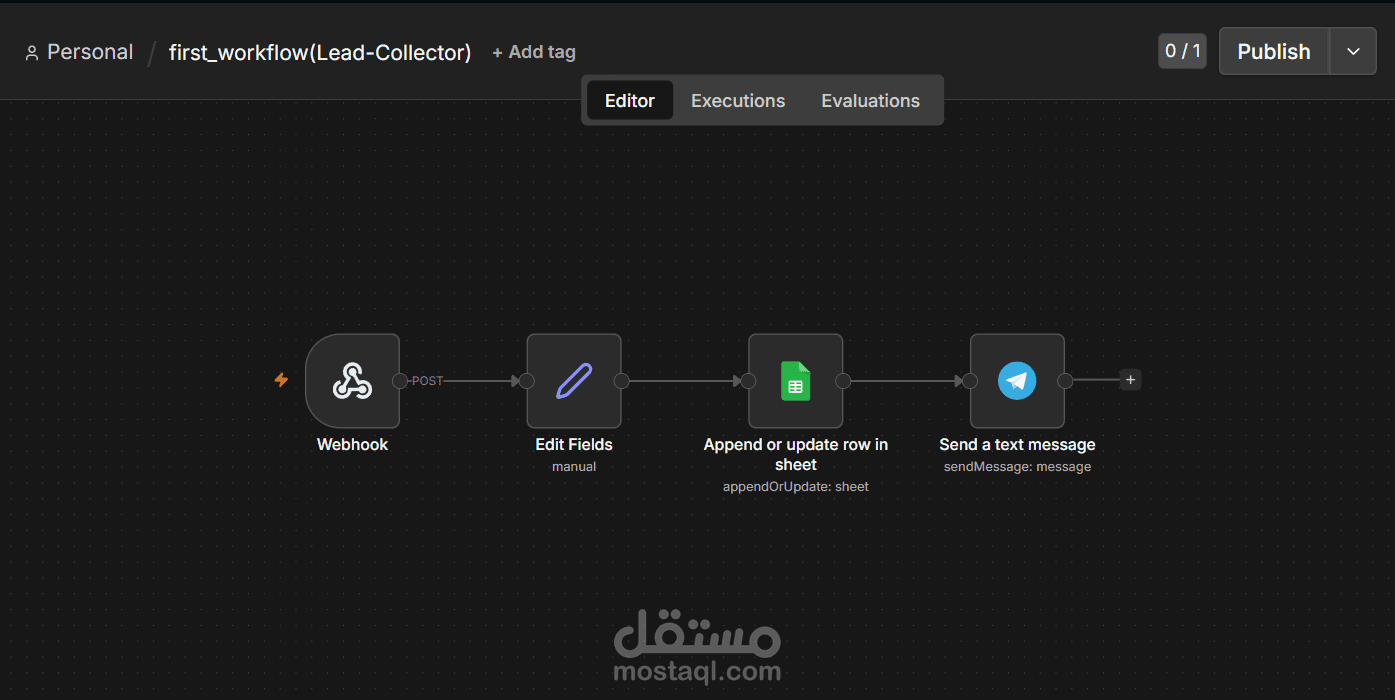The height and width of the screenshot is (700, 1395).
Task: Select the input port of the Telegram node
Action: pos(969,380)
